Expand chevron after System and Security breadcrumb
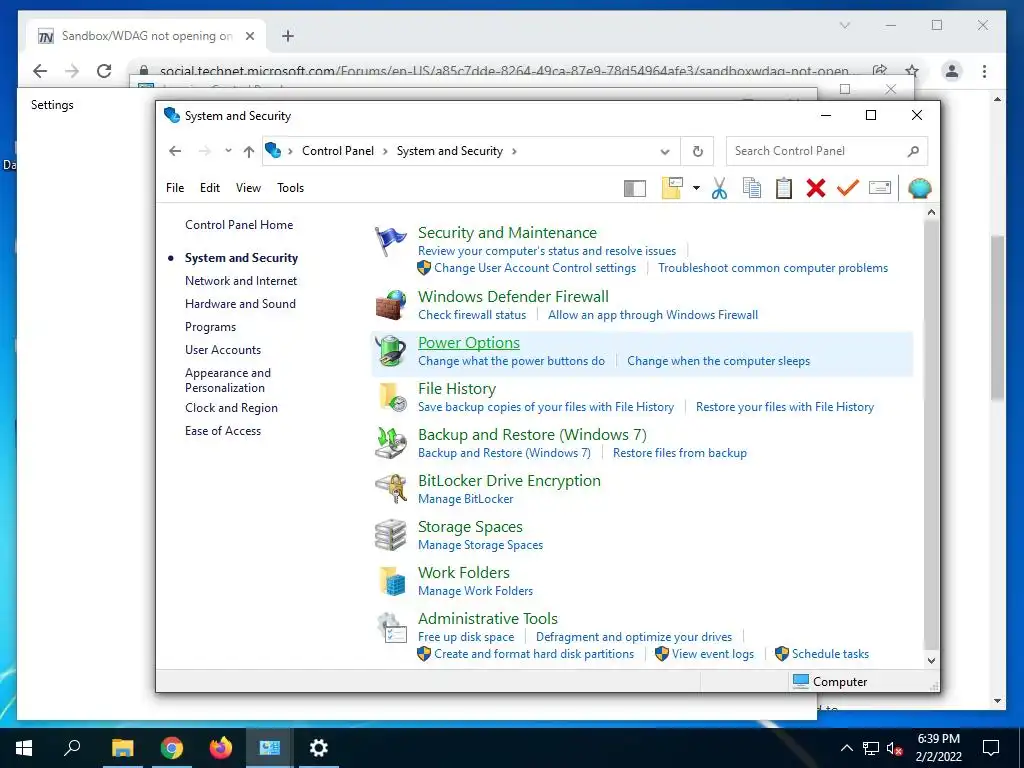Viewport: 1024px width, 768px height. 514,152
